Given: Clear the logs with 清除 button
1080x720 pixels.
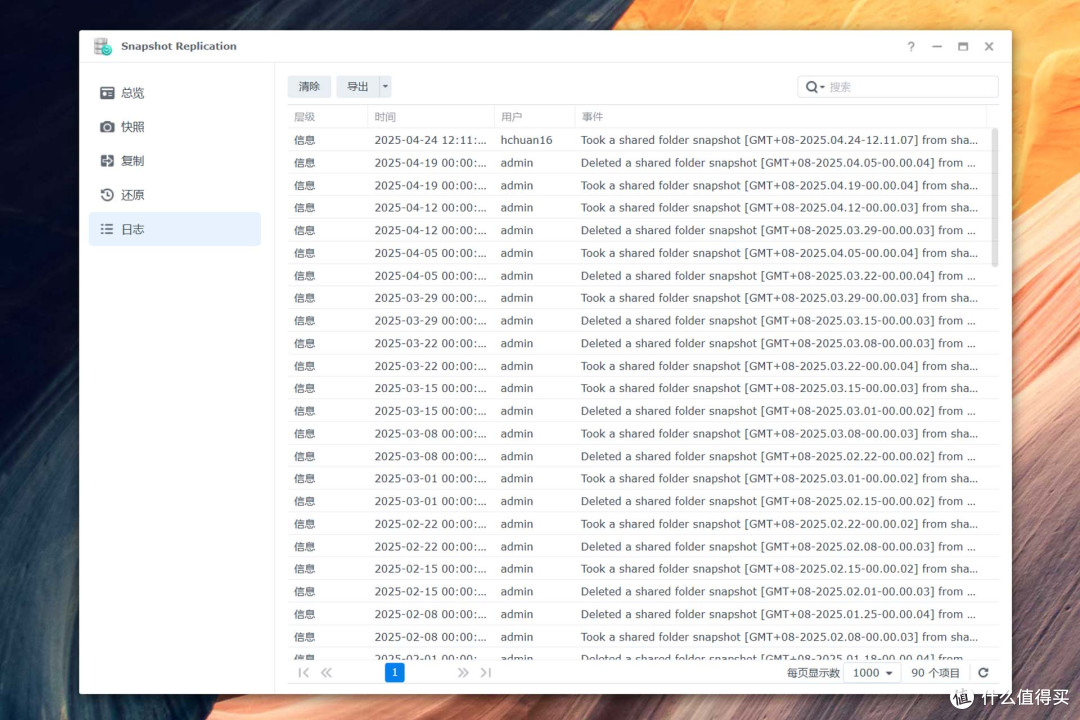Looking at the screenshot, I should click(x=309, y=86).
